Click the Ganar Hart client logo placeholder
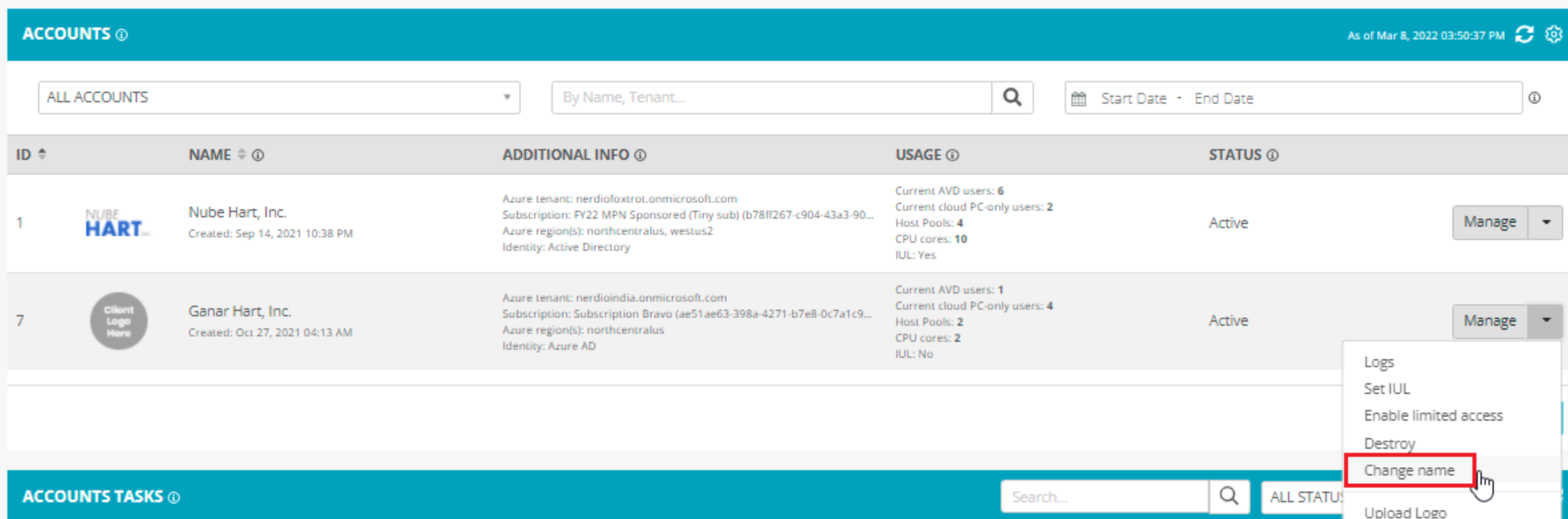Viewport: 1568px width, 519px height. click(119, 321)
